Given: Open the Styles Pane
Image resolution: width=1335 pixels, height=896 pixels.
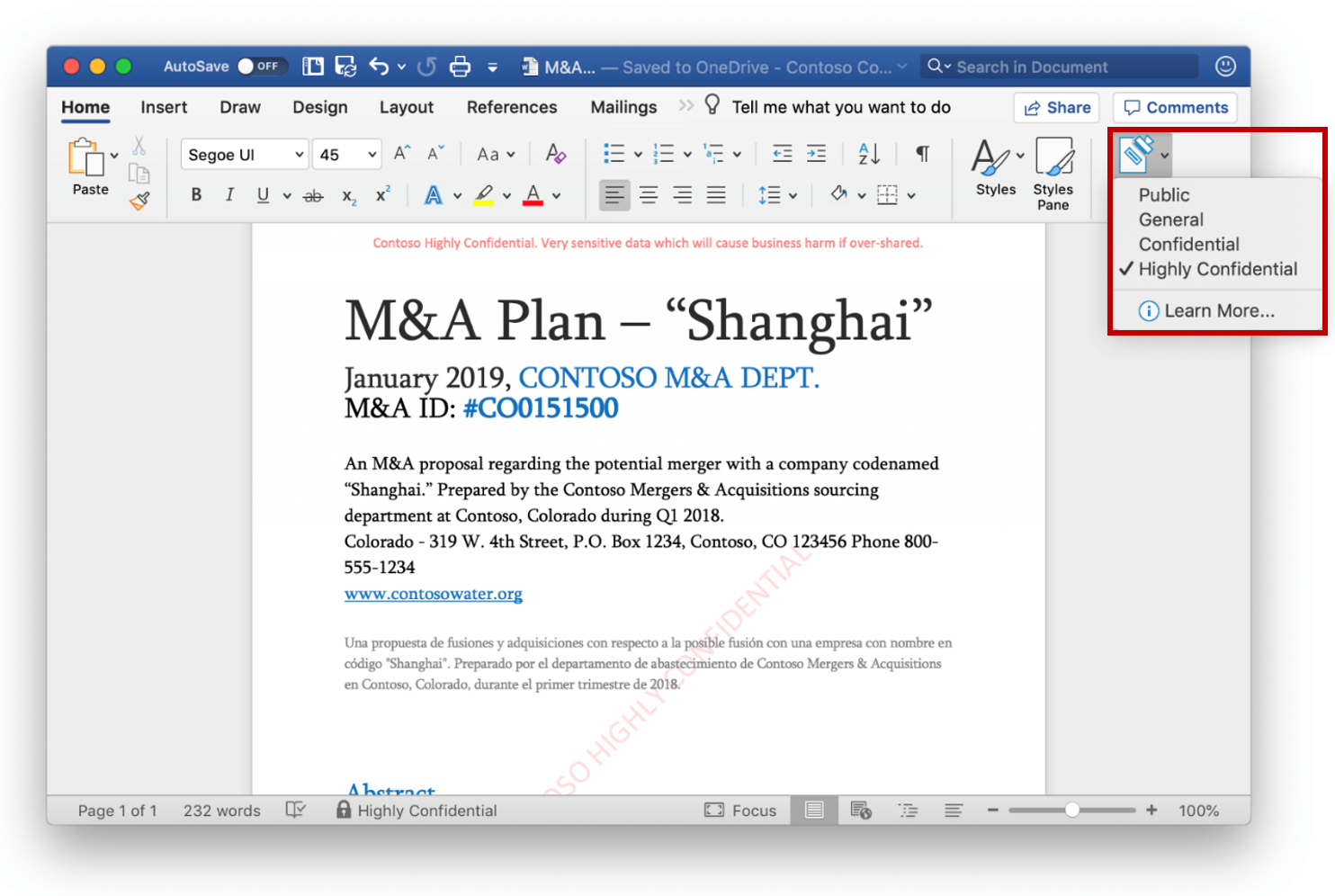Looking at the screenshot, I should coord(1053,171).
